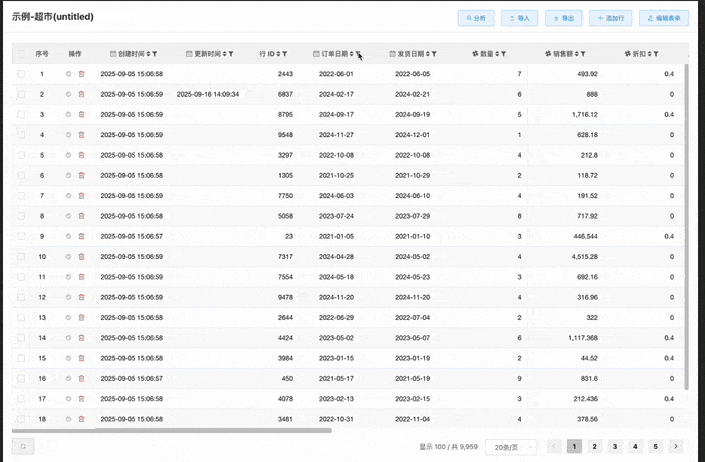Click the delete trash icon in row 10
The image size is (705, 462).
(x=81, y=257)
